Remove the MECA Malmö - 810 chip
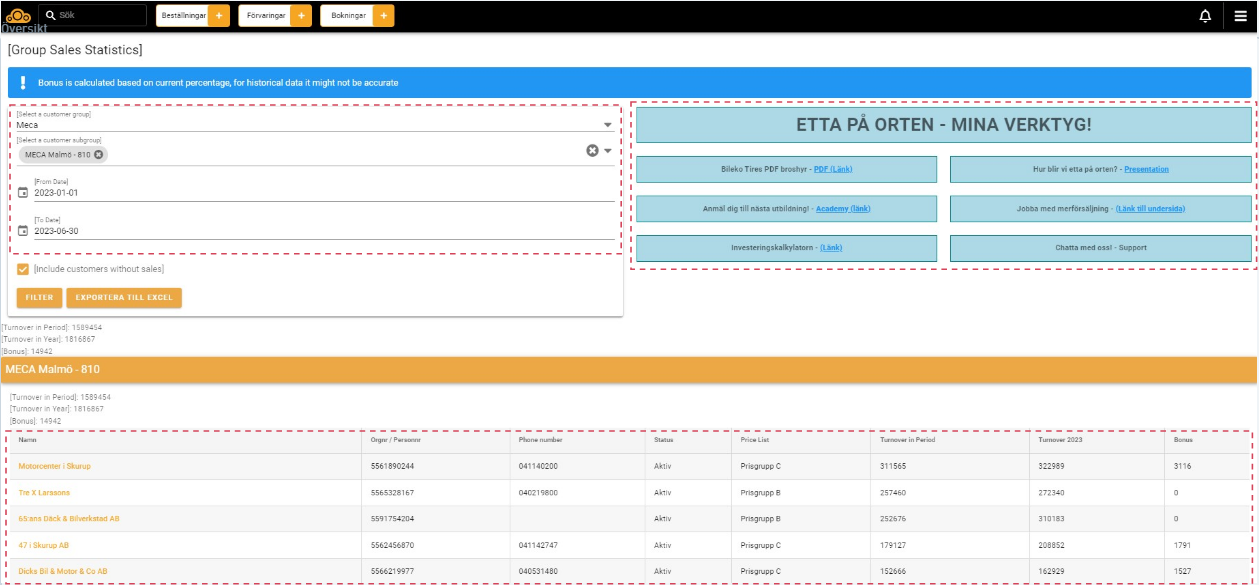 point(99,154)
